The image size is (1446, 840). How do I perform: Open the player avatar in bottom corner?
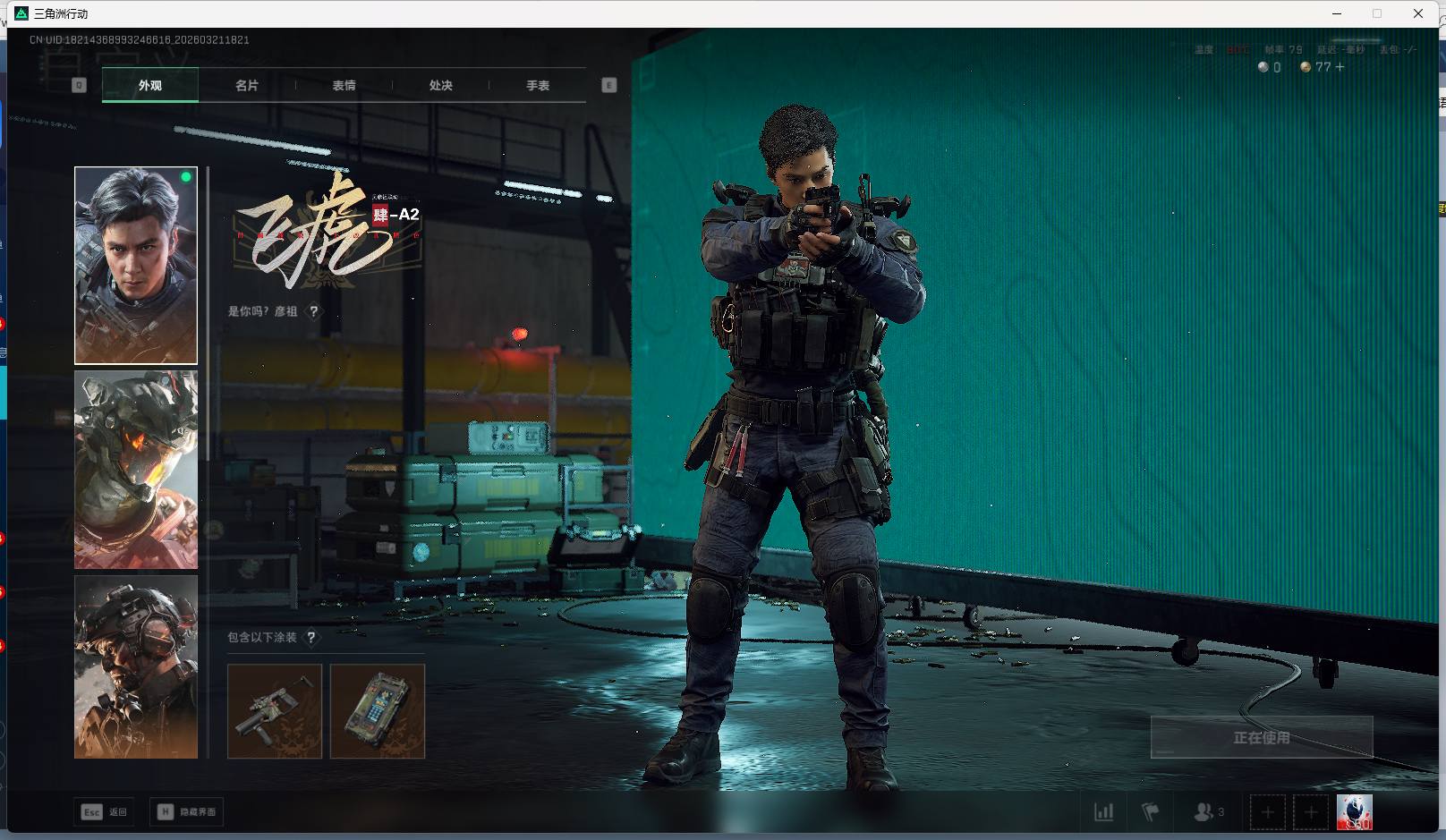[1354, 812]
